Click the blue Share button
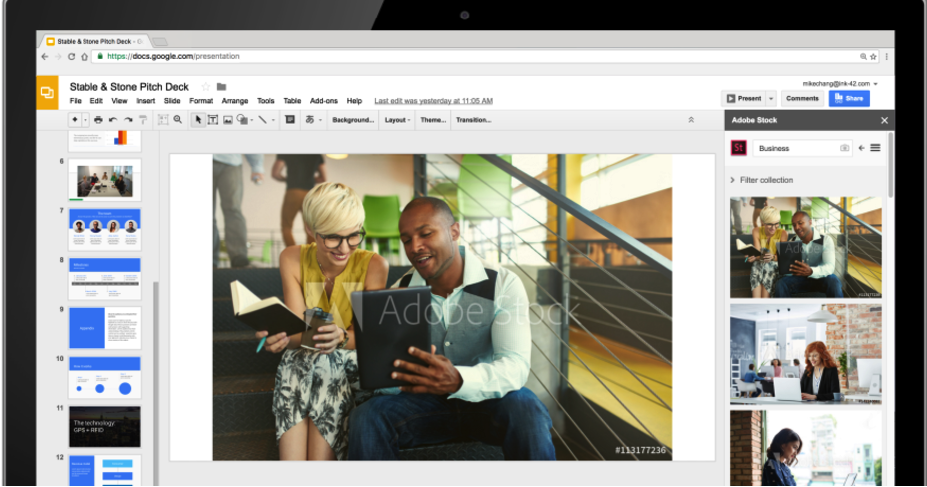Image resolution: width=927 pixels, height=487 pixels. click(x=849, y=99)
